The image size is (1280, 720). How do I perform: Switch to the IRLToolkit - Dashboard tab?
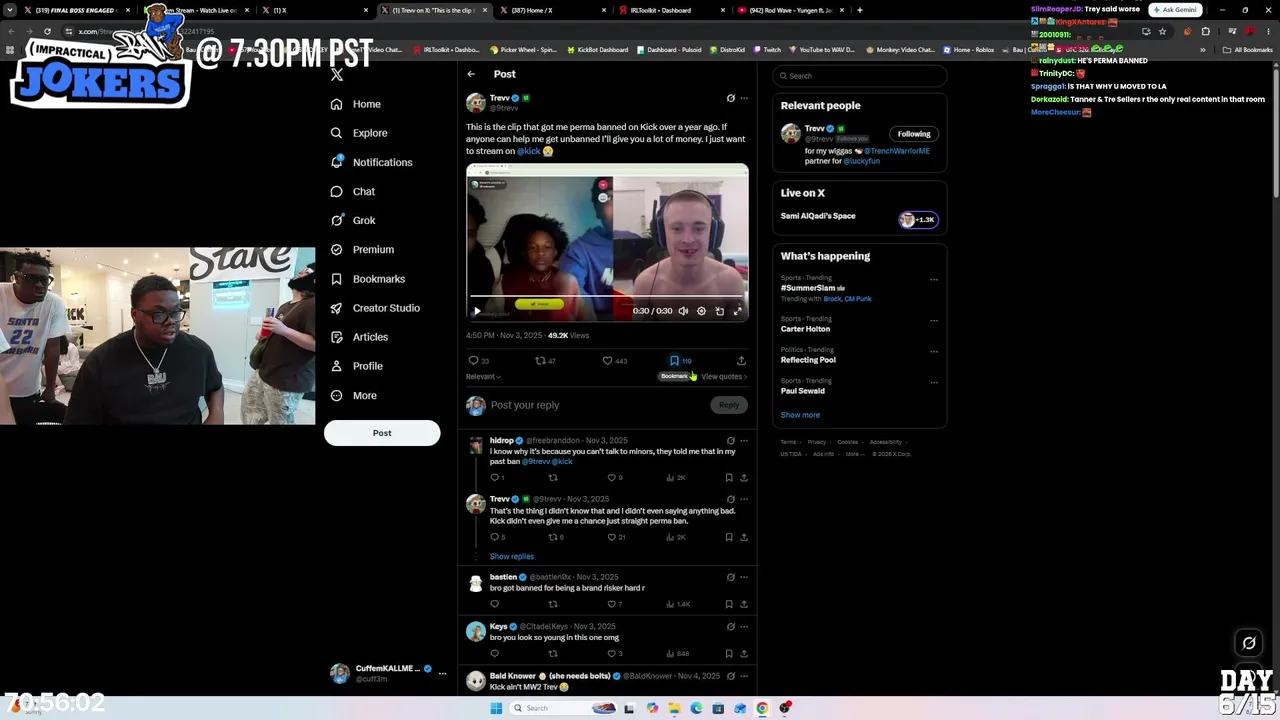pos(667,10)
